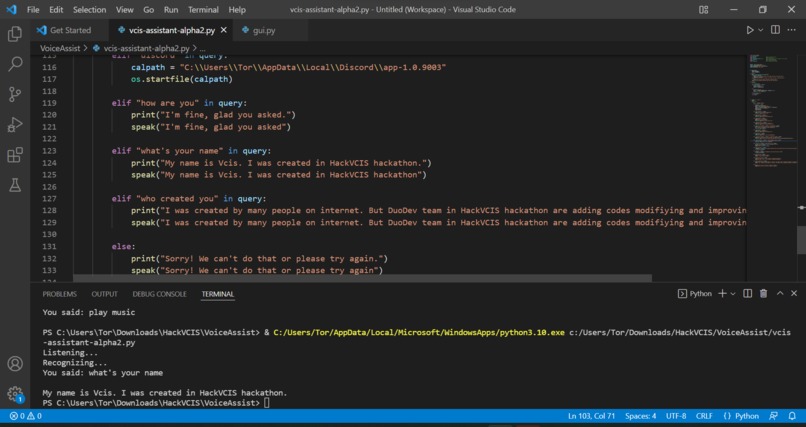The width and height of the screenshot is (806, 427).
Task: Open the run options dropdown arrow
Action: tap(761, 30)
